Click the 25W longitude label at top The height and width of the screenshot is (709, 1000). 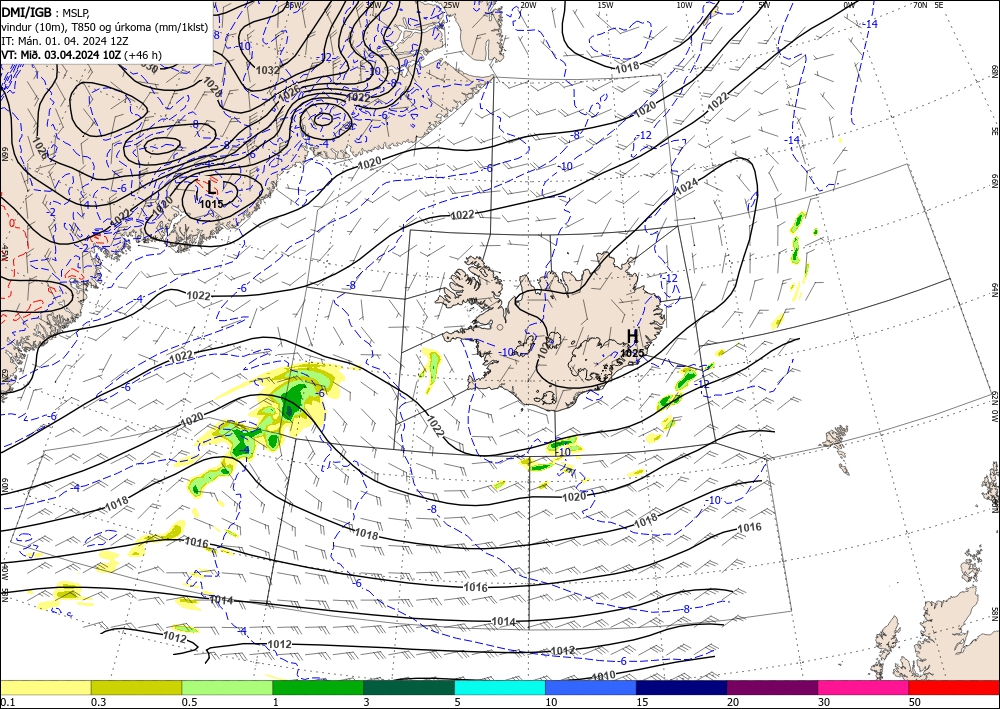(451, 5)
